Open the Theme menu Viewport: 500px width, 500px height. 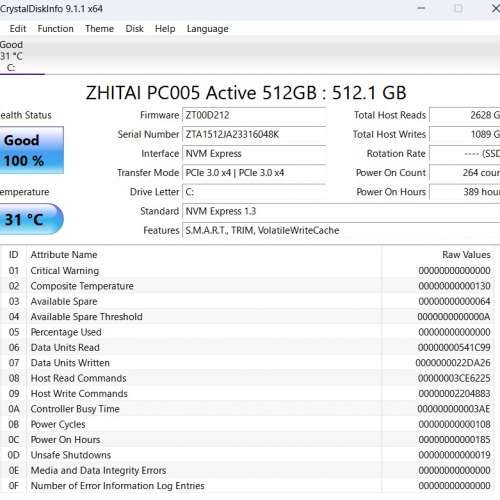point(99,29)
